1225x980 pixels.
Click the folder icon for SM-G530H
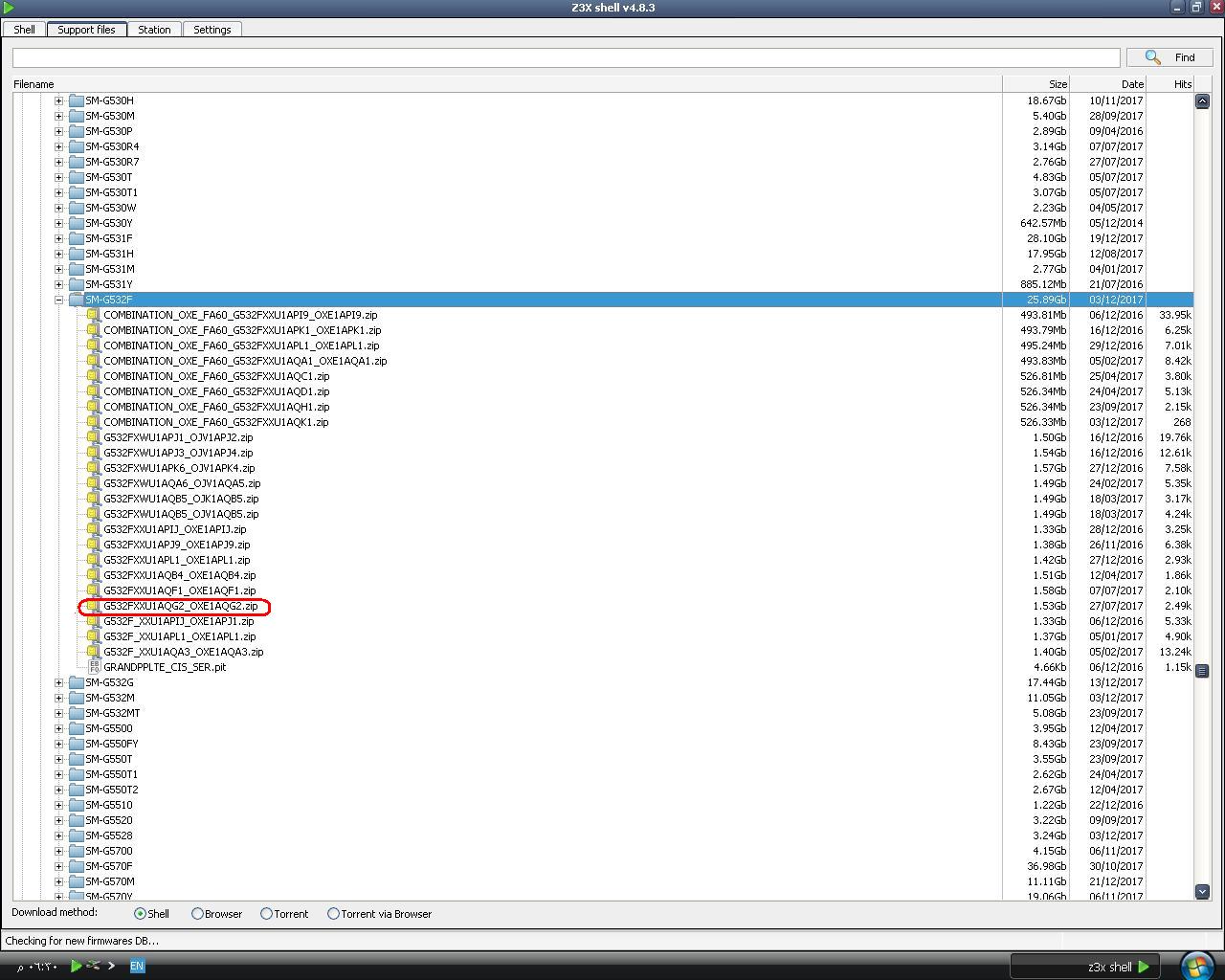77,100
